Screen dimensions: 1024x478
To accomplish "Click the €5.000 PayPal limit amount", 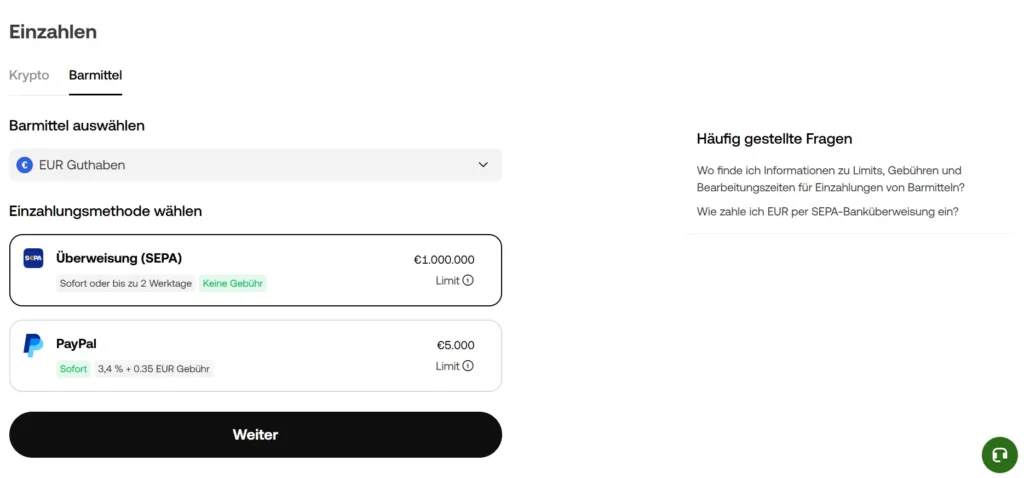I will tap(455, 345).
